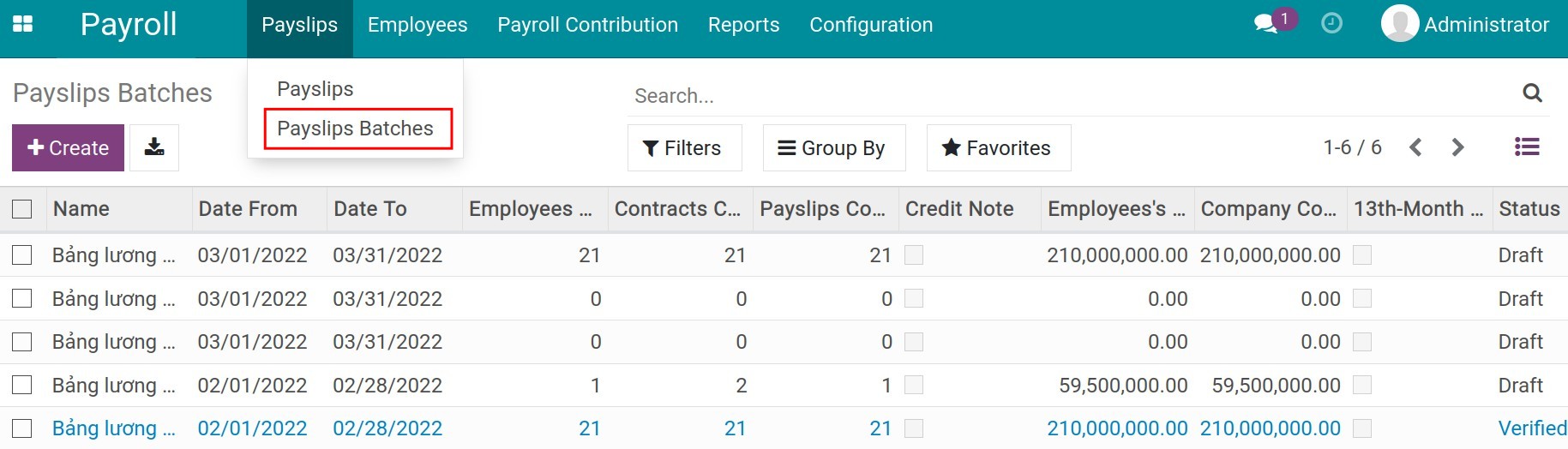Open the Reports menu
Screen dimensions: 1568x449
click(743, 25)
